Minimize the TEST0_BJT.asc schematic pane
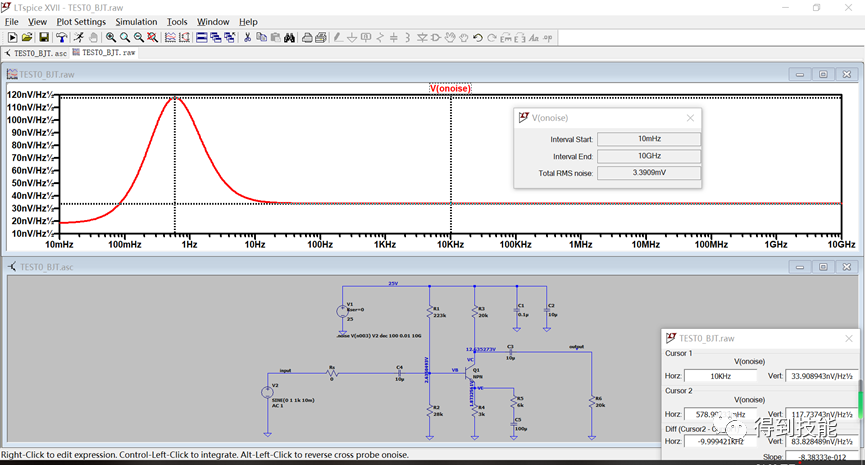The height and width of the screenshot is (465, 865). click(x=799, y=267)
